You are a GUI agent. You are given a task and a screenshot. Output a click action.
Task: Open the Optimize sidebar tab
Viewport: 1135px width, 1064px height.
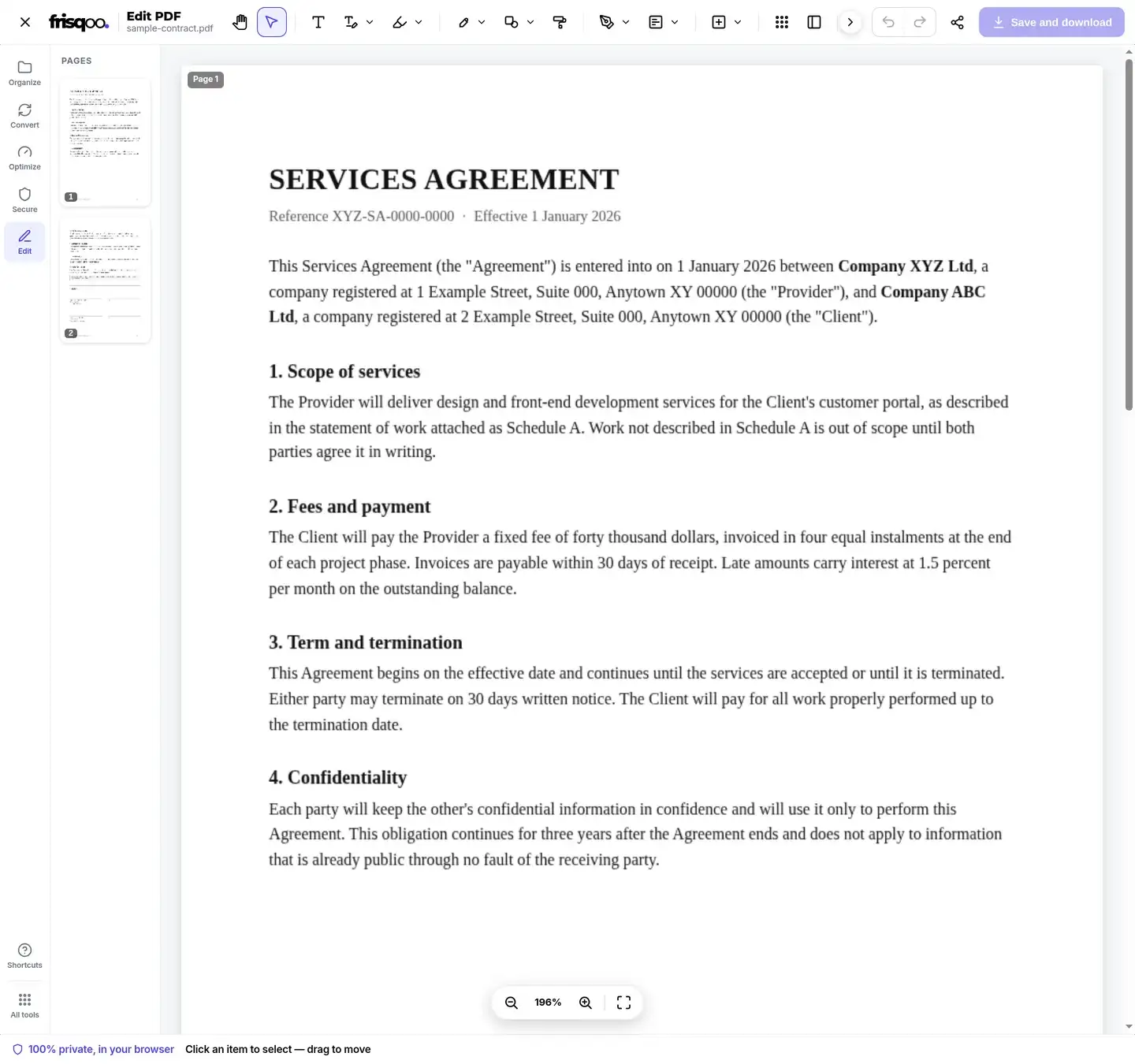[24, 158]
